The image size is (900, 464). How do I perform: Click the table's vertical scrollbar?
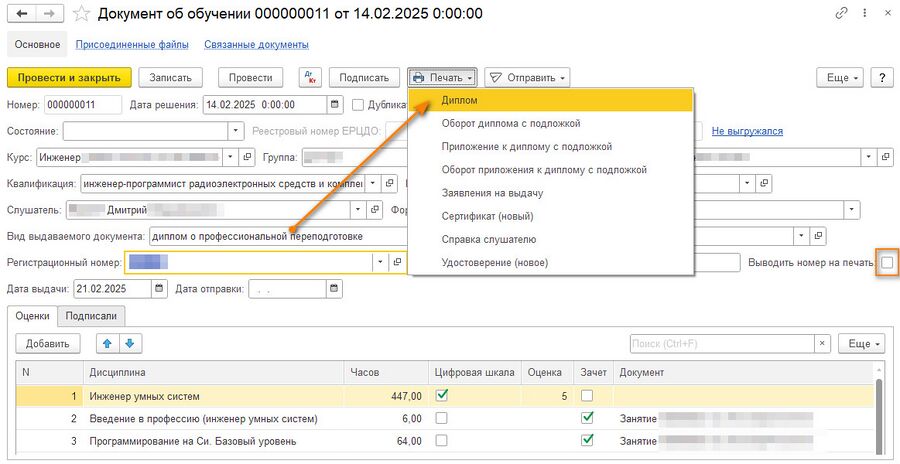tap(879, 415)
